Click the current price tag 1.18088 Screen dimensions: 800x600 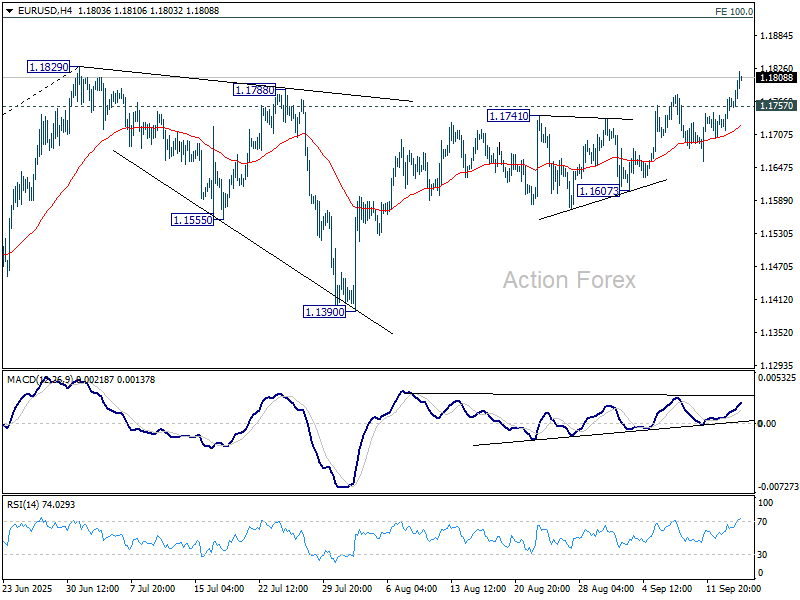776,77
